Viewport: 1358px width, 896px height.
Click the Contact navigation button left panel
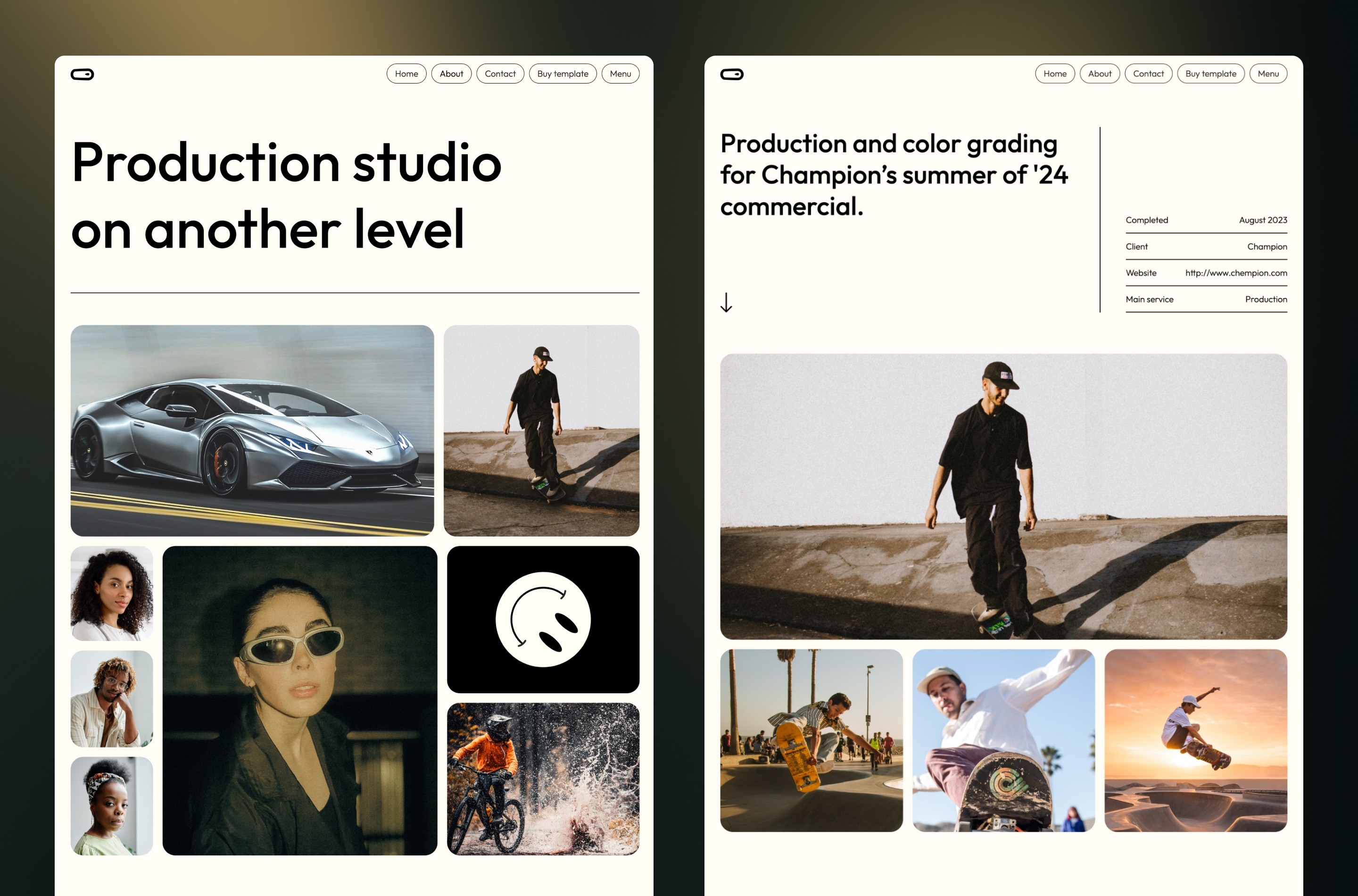pyautogui.click(x=500, y=72)
